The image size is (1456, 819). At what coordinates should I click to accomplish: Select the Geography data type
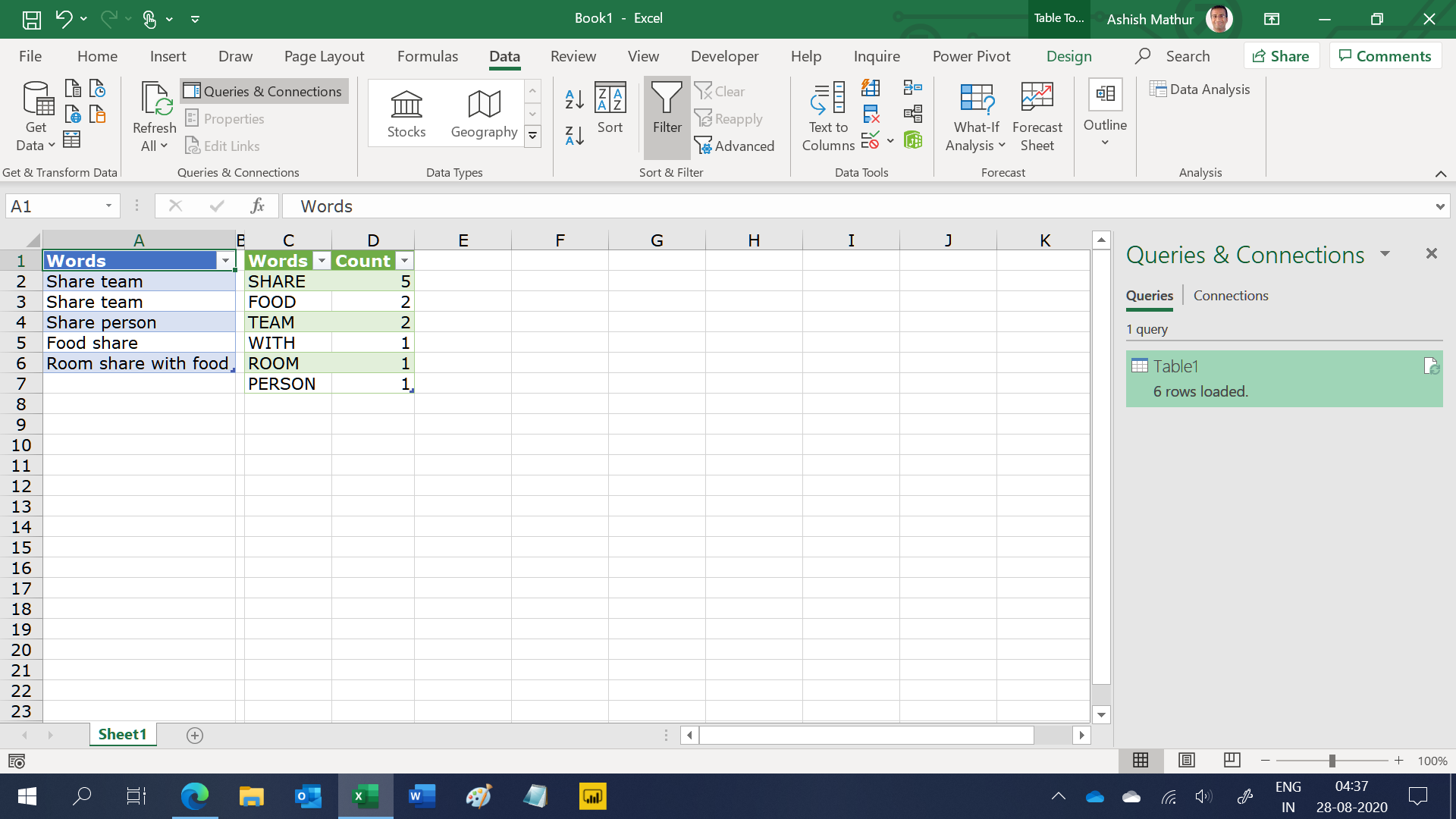pos(484,114)
